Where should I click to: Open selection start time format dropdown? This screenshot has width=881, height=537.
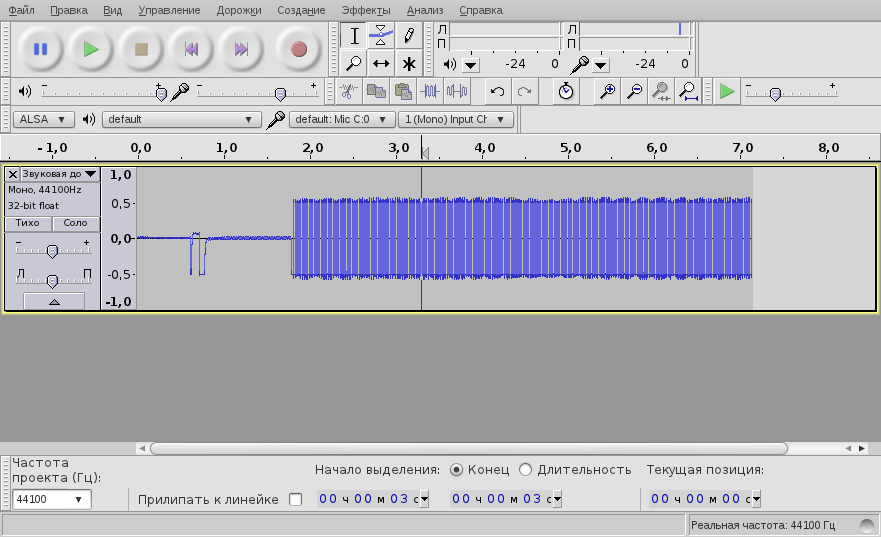click(x=424, y=499)
